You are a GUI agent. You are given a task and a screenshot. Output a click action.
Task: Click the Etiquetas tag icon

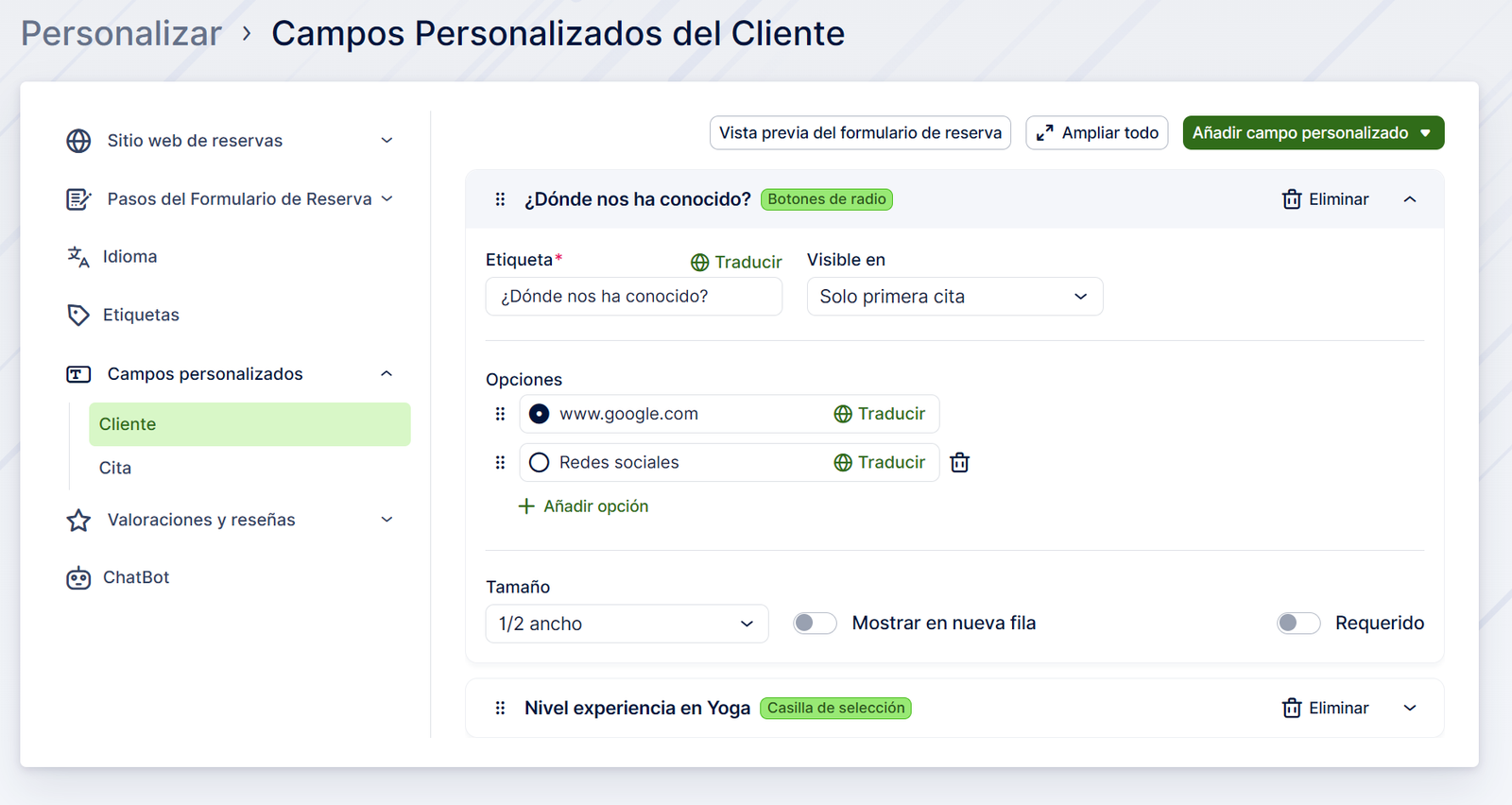click(78, 316)
